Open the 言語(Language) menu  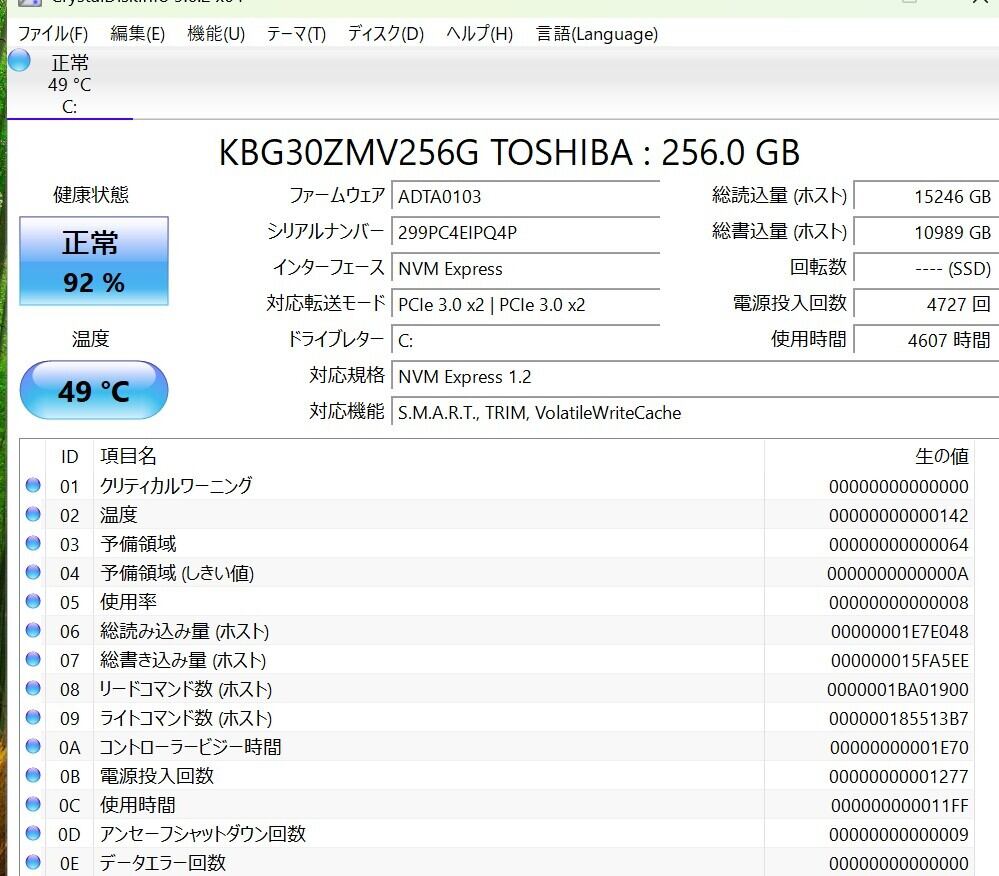pos(597,33)
